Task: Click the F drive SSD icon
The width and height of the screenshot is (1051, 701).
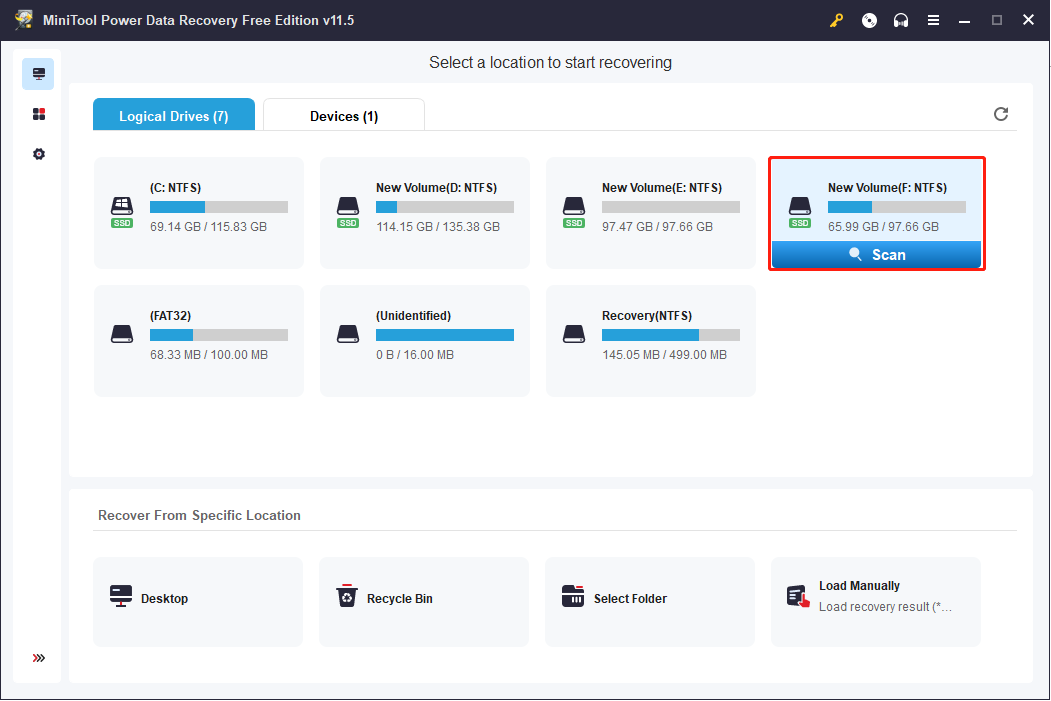Action: (x=800, y=212)
